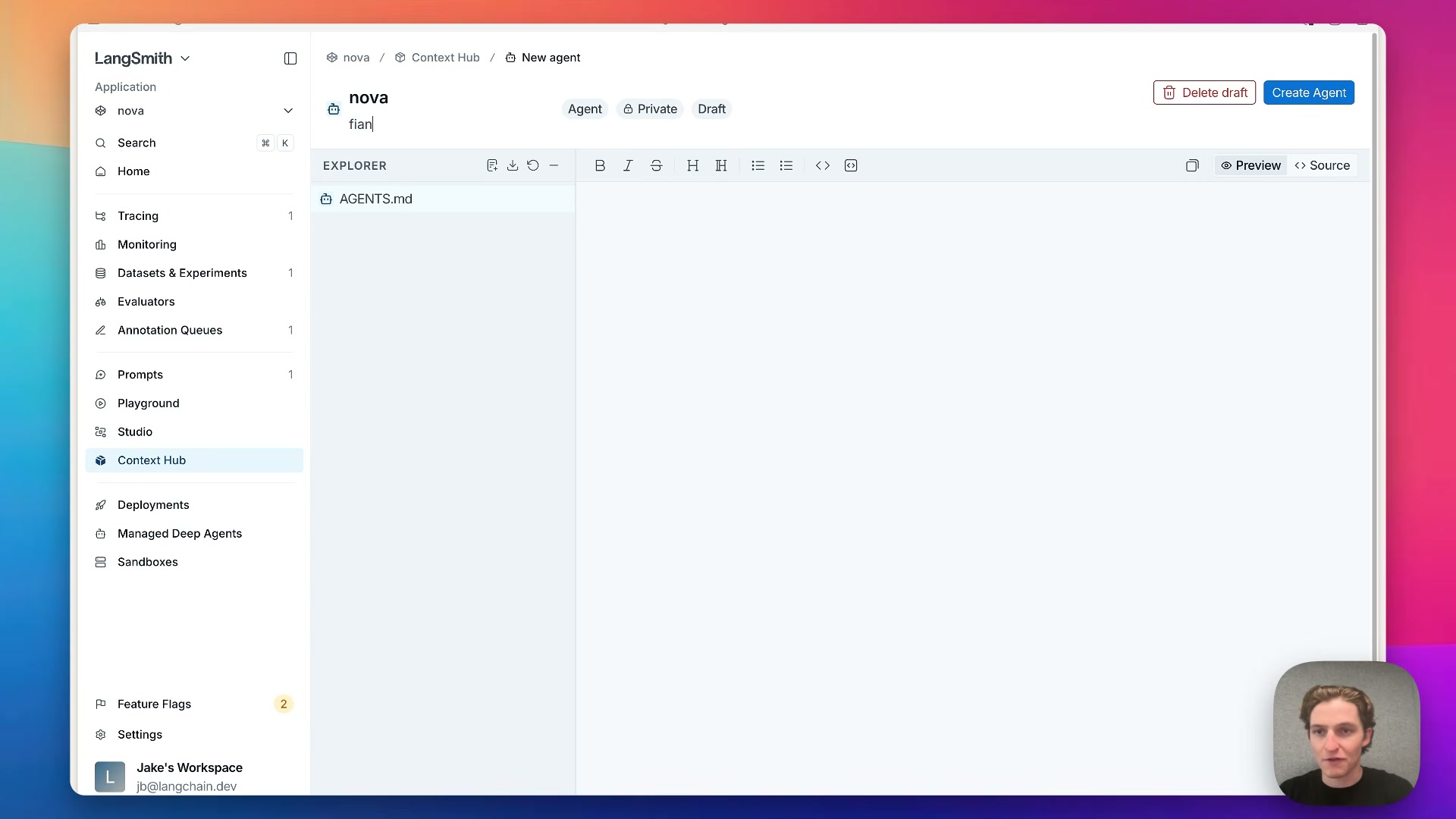Click the New agent breadcrumb

click(543, 58)
